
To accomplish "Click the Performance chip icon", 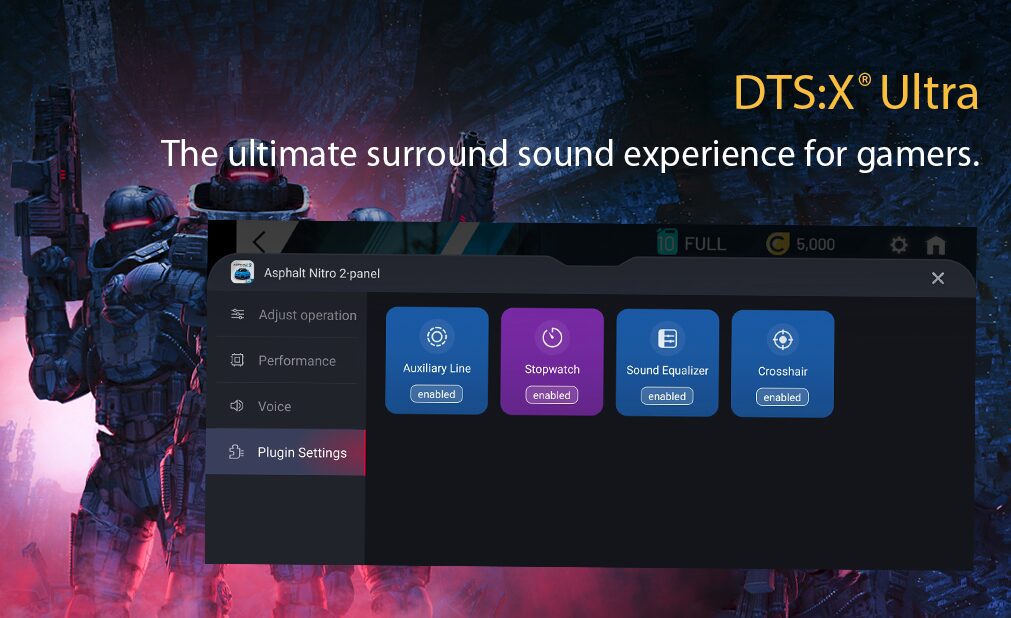I will pyautogui.click(x=237, y=360).
